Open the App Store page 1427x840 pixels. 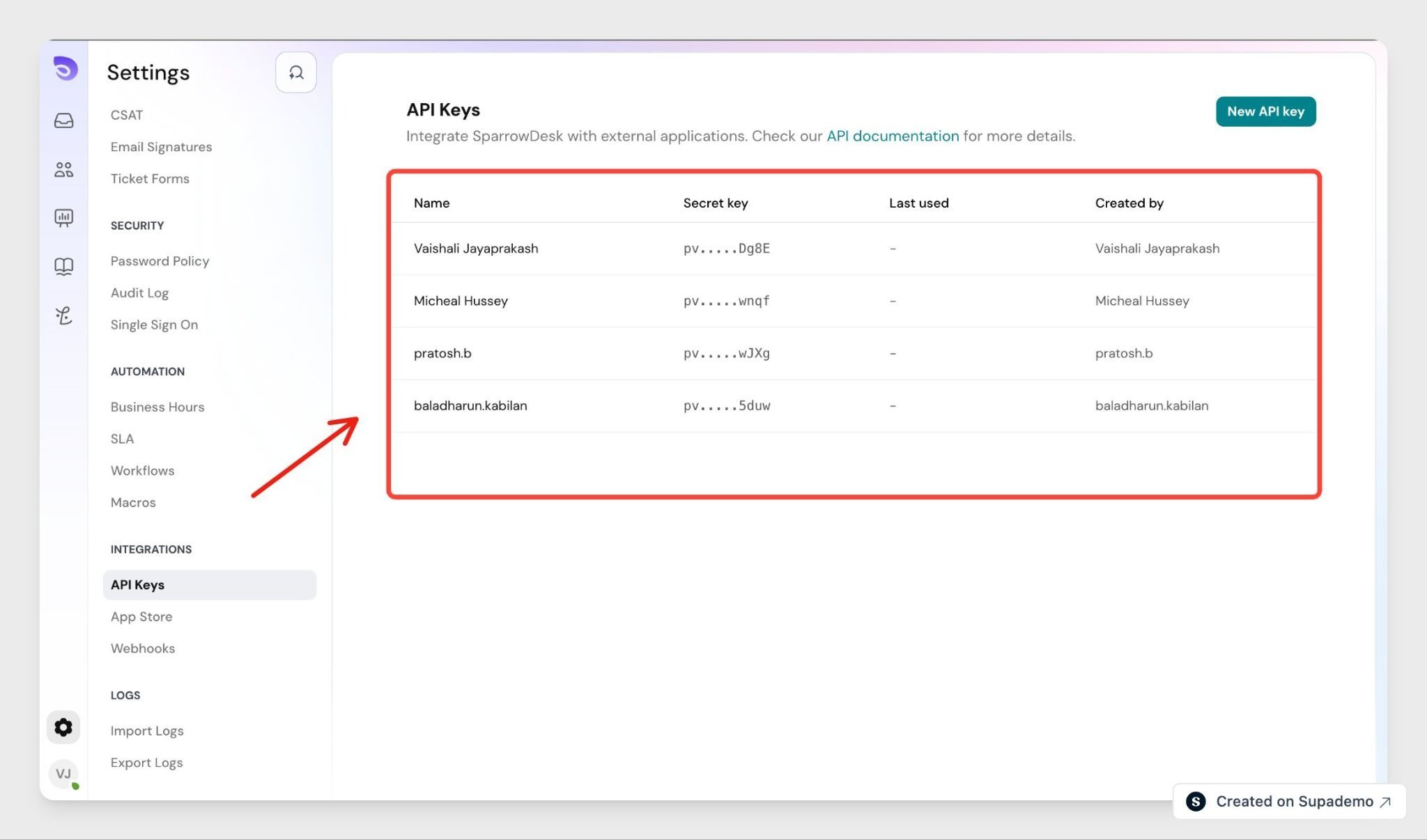(x=141, y=617)
